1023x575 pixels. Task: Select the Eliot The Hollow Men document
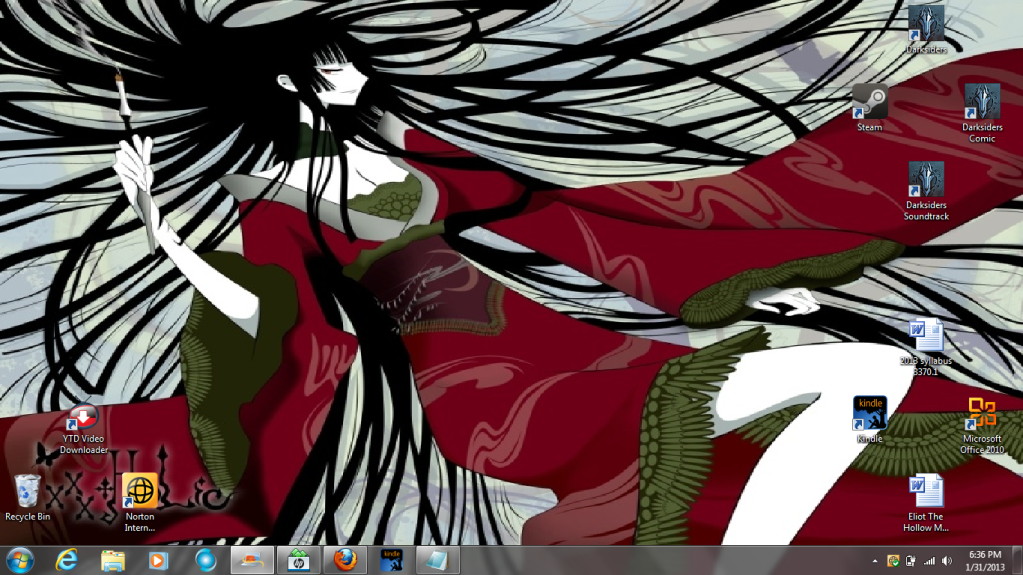(x=925, y=493)
